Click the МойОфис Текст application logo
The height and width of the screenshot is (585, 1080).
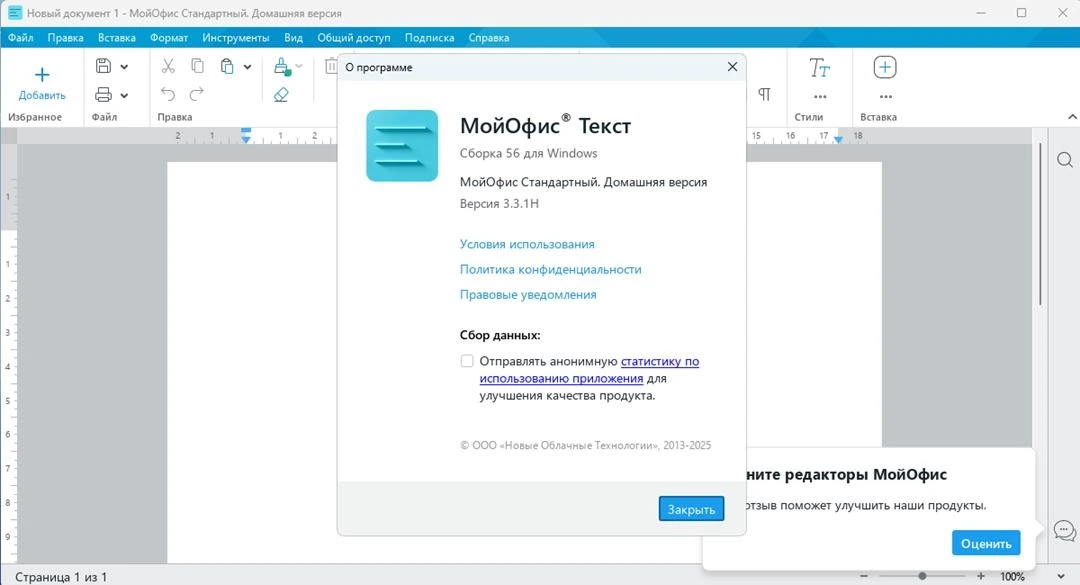(402, 145)
